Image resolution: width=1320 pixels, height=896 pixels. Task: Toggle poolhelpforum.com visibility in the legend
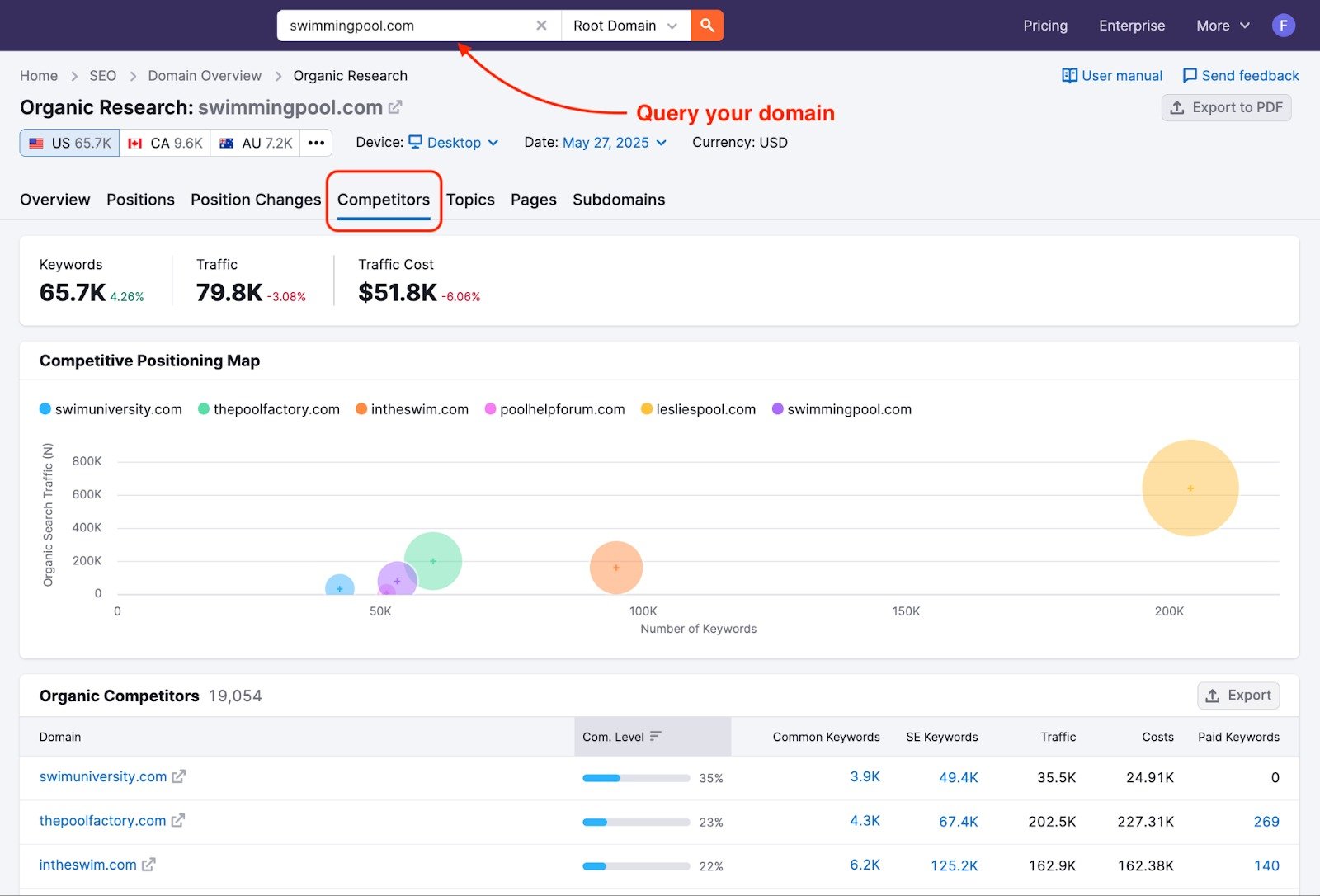[x=554, y=408]
